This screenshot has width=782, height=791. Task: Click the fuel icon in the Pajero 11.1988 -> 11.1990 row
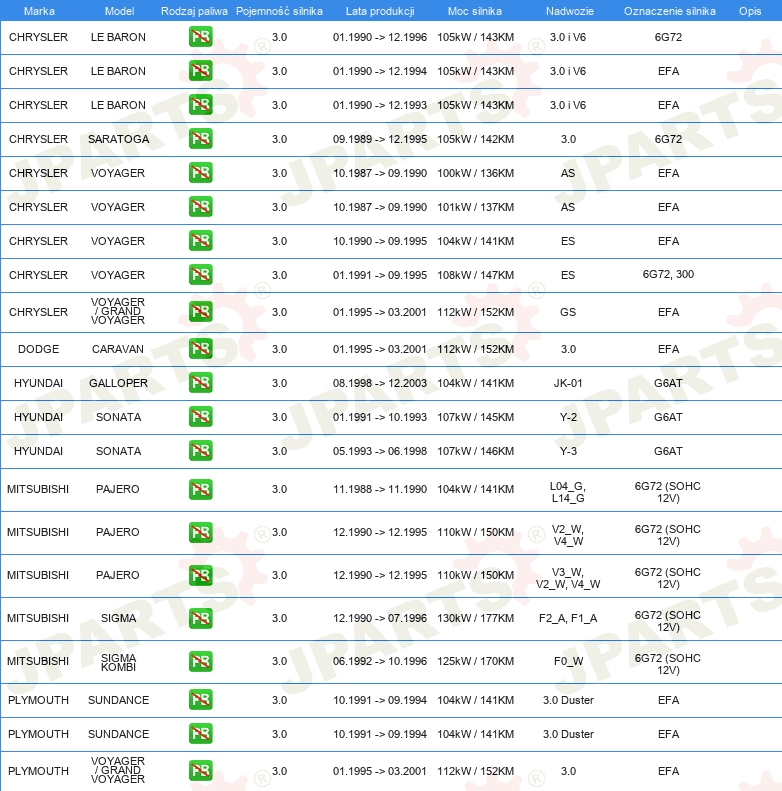coord(201,489)
